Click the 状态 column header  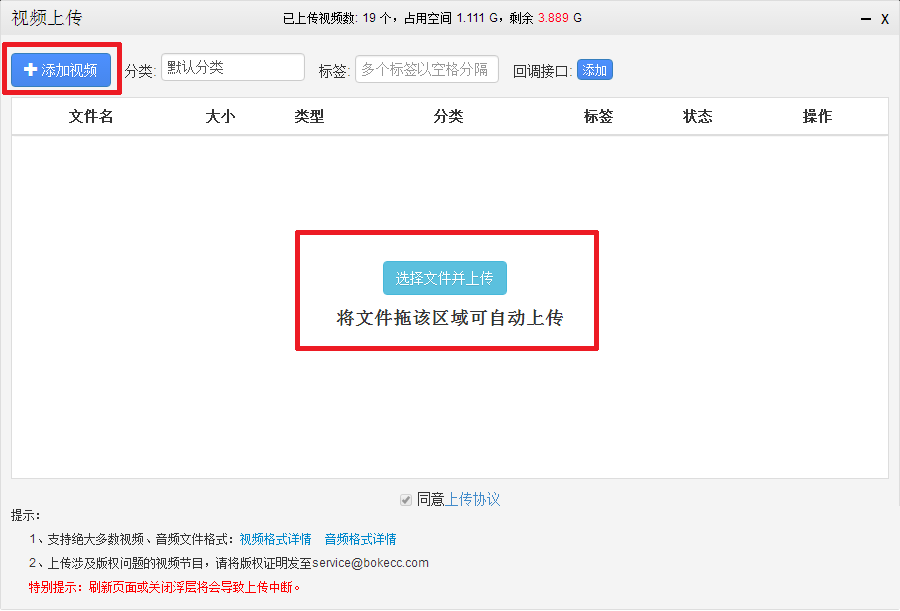tap(698, 117)
